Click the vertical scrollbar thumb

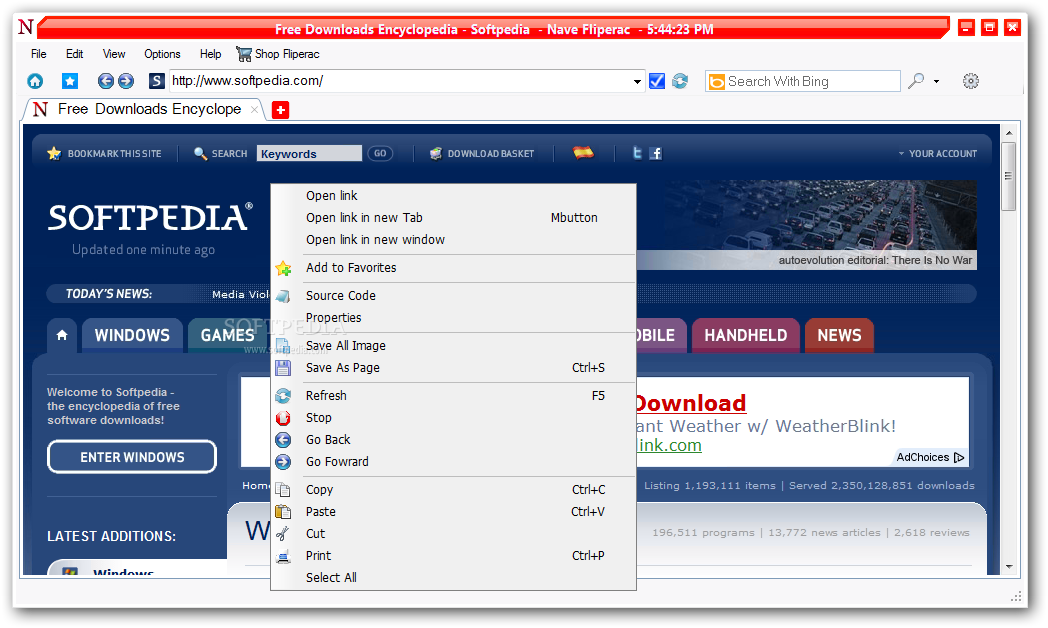(1009, 176)
